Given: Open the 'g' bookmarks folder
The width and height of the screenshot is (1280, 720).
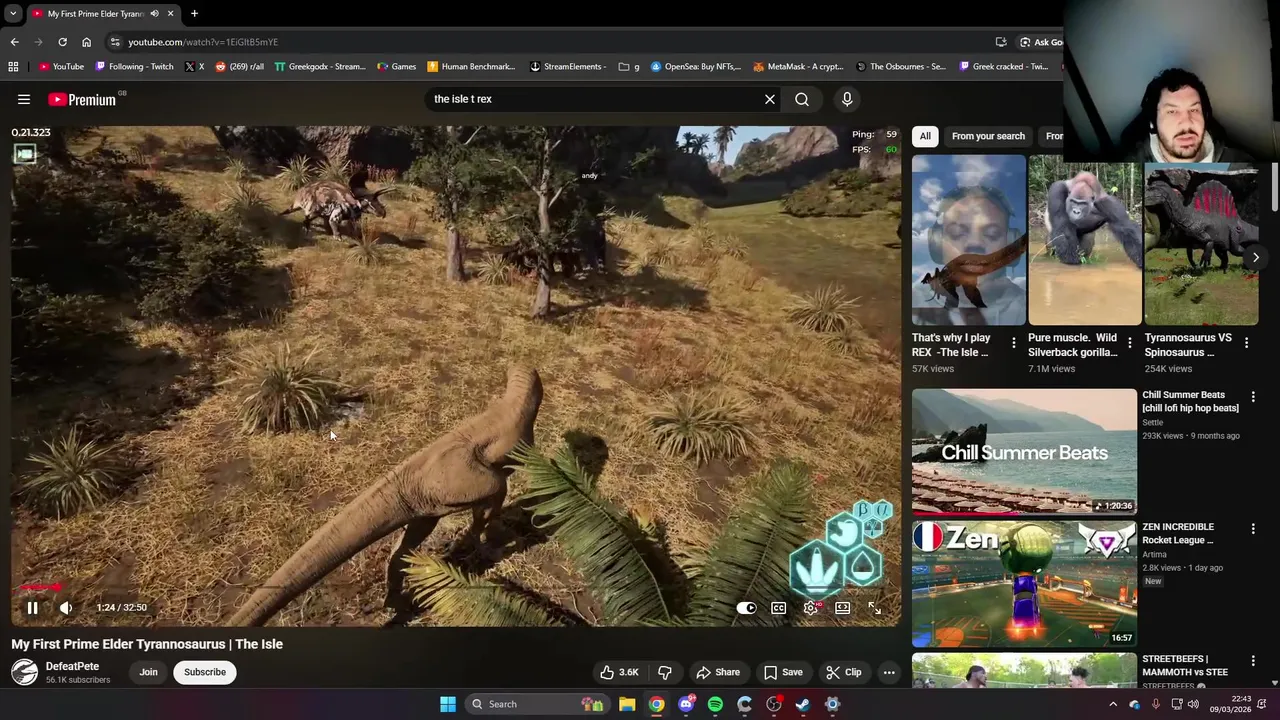Looking at the screenshot, I should point(630,67).
